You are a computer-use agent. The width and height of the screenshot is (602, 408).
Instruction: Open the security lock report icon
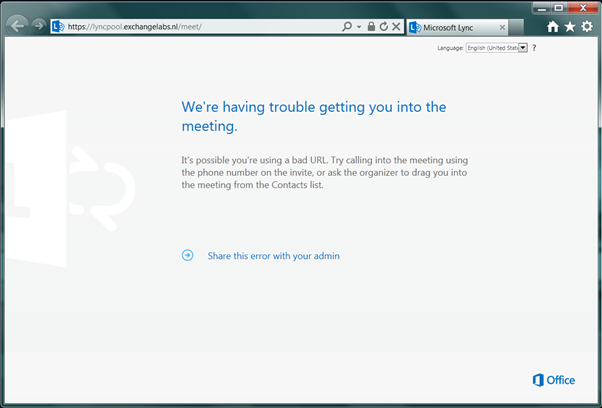coord(371,26)
